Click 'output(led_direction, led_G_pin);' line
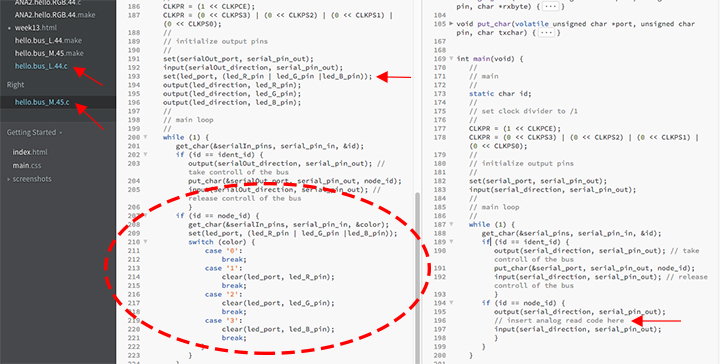The width and height of the screenshot is (720, 364). 232,94
